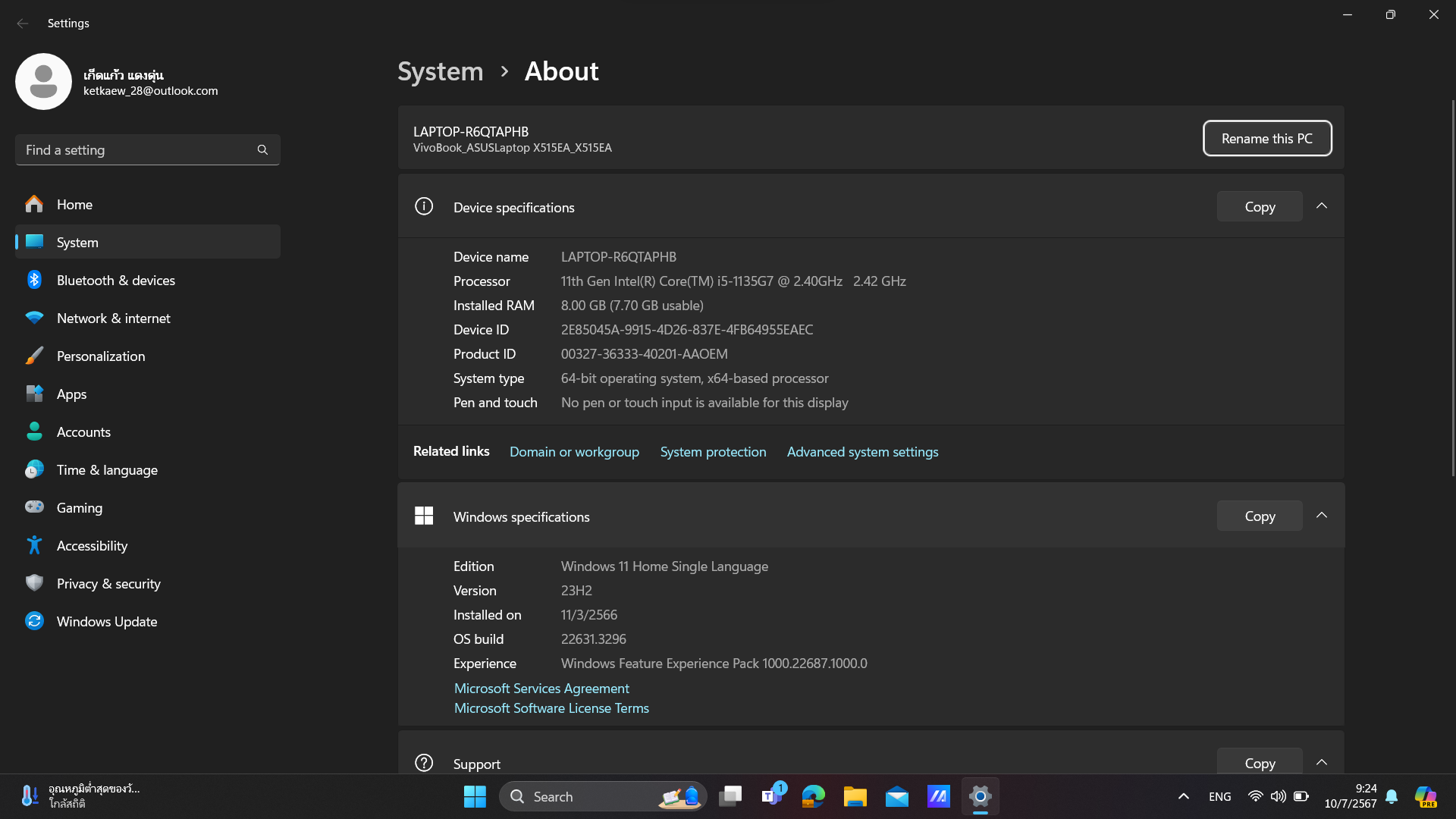Open Microsoft Teams from the taskbar
Viewport: 1456px width, 819px height.
tap(772, 796)
